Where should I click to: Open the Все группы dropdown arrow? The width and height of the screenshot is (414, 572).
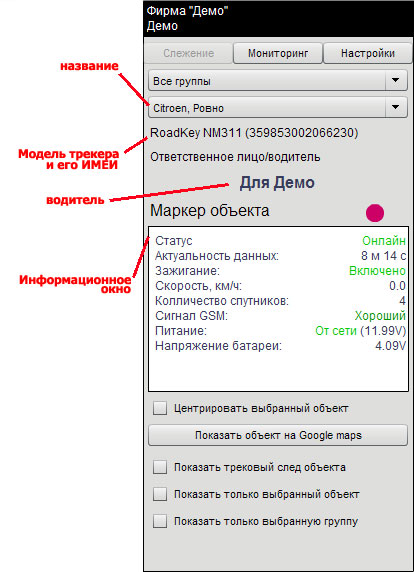pos(396,80)
